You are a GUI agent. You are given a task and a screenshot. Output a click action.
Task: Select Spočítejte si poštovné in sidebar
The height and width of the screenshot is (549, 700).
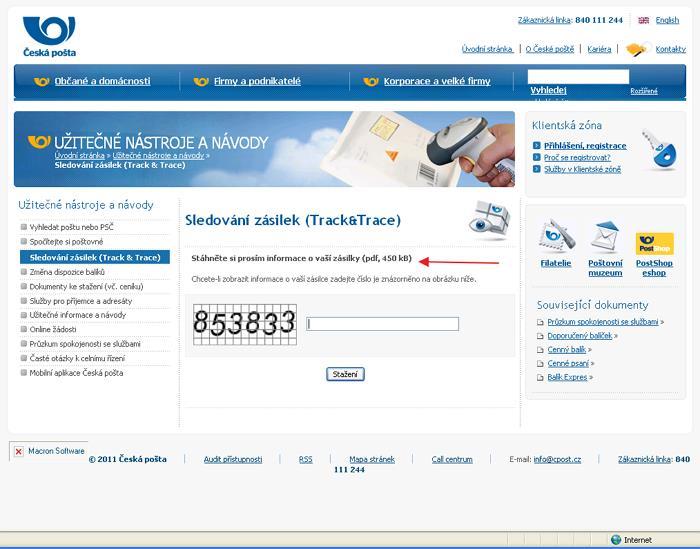pos(66,241)
